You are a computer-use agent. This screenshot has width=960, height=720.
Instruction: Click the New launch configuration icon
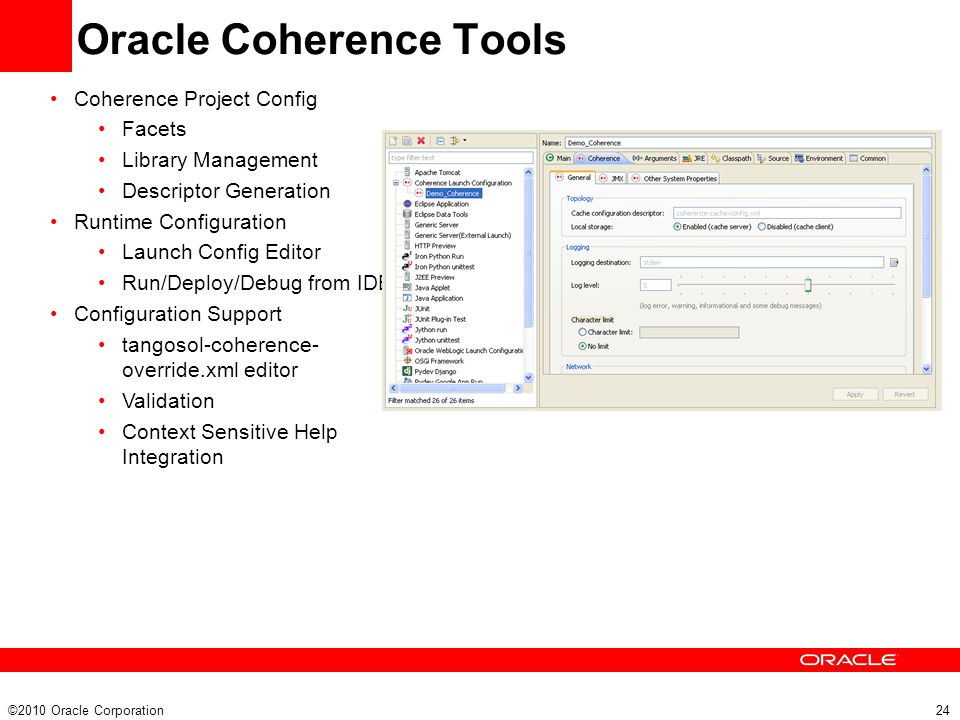coord(394,141)
